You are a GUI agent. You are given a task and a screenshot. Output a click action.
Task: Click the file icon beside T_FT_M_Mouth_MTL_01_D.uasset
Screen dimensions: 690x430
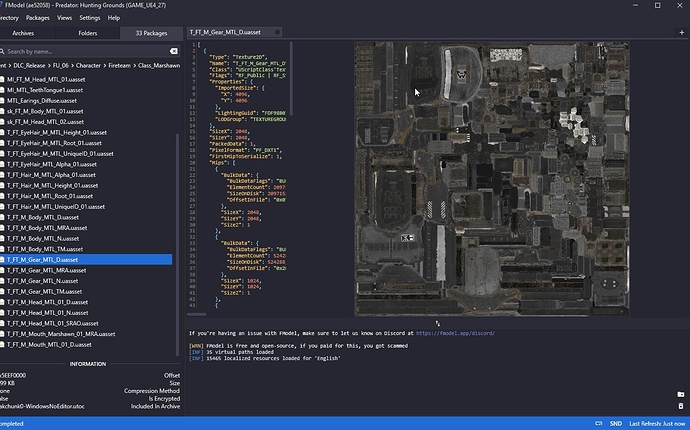tap(2, 345)
